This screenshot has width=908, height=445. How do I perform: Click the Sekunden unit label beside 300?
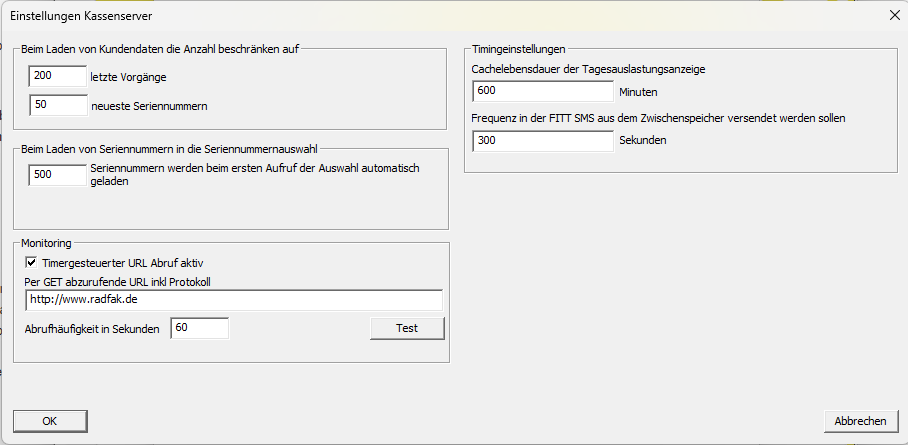pos(642,141)
